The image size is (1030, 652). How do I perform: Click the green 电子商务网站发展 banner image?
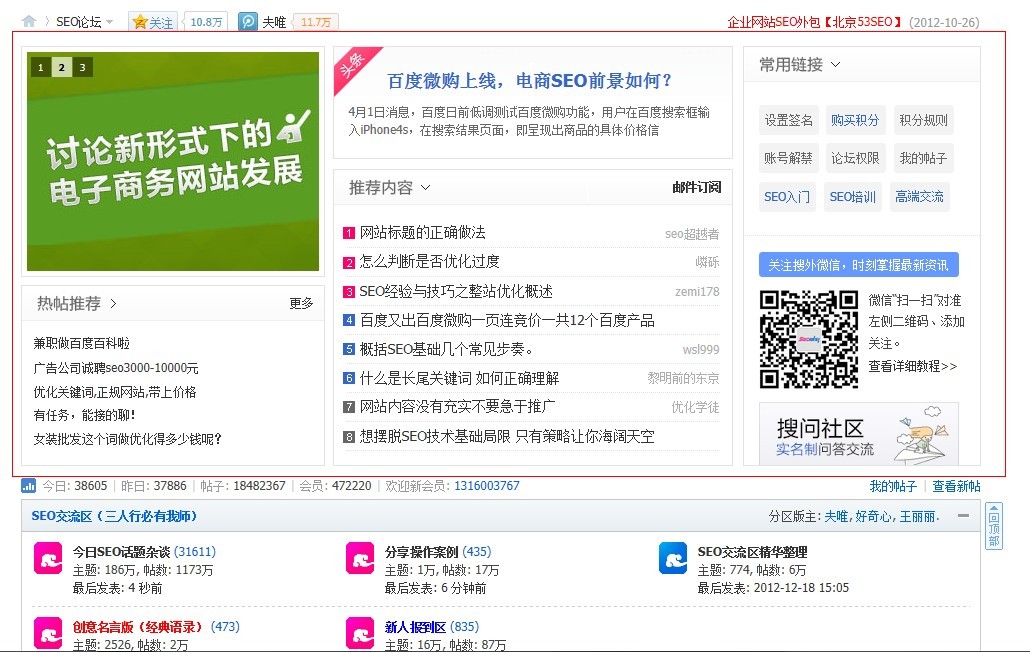pos(173,162)
